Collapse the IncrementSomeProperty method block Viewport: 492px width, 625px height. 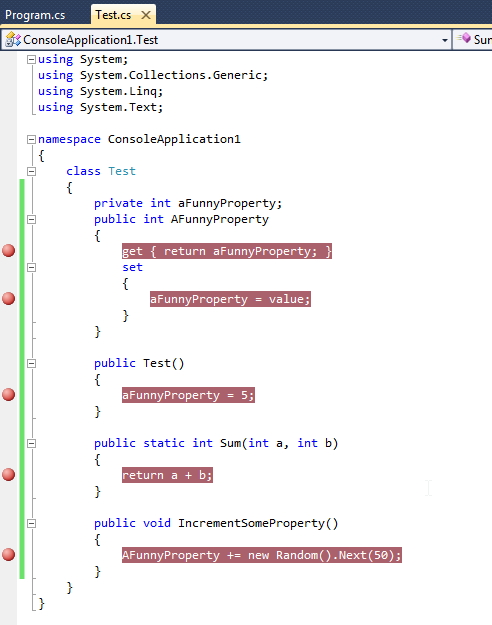(31, 523)
